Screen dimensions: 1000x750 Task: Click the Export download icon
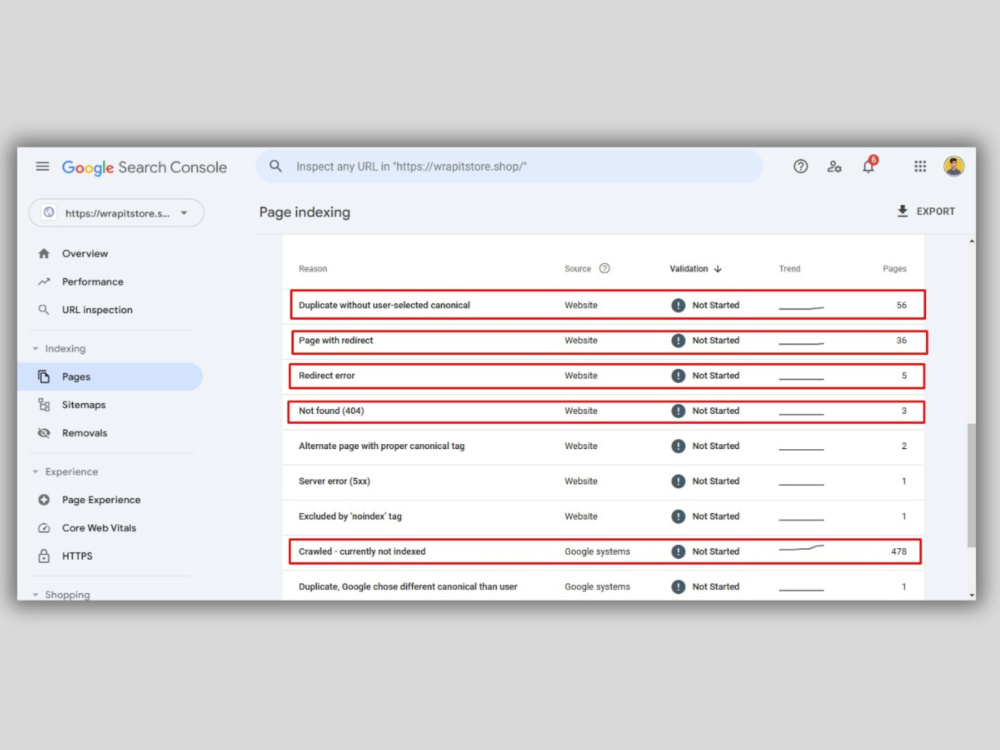[x=902, y=211]
